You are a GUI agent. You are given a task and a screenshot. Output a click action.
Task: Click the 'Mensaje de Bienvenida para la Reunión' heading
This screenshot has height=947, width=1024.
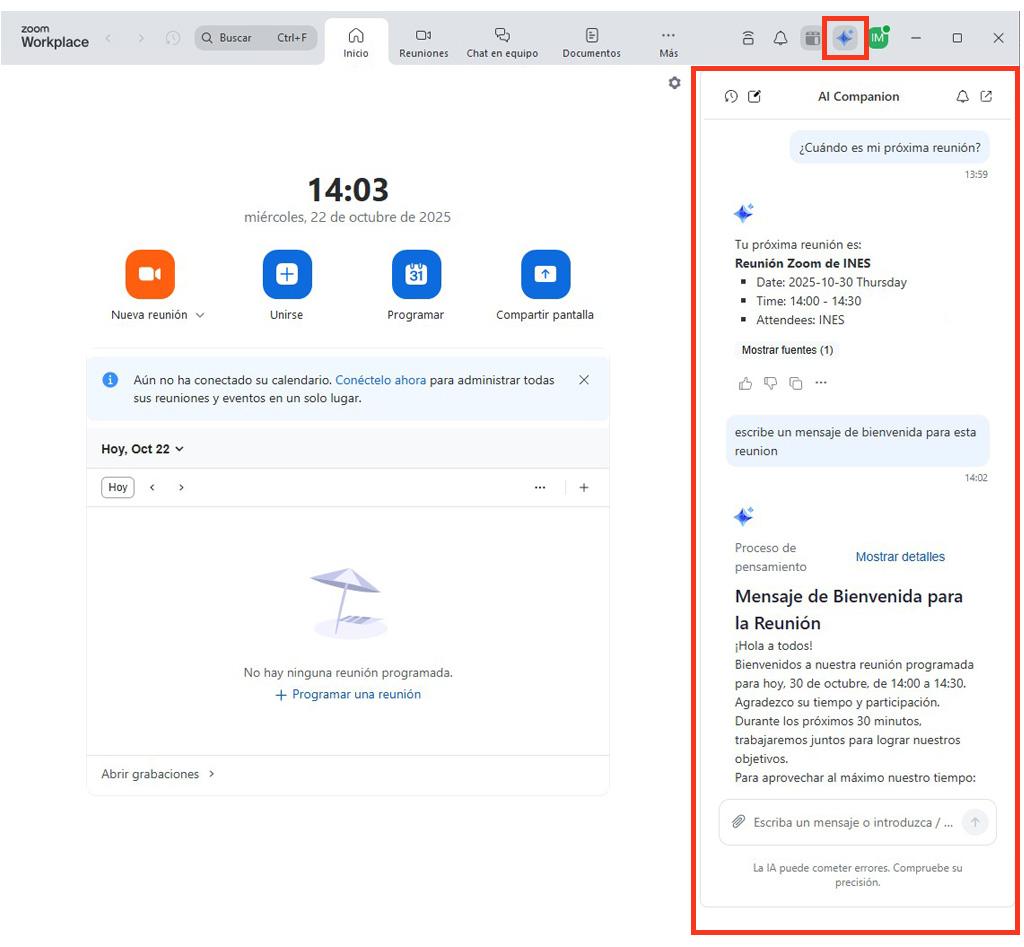tap(848, 609)
